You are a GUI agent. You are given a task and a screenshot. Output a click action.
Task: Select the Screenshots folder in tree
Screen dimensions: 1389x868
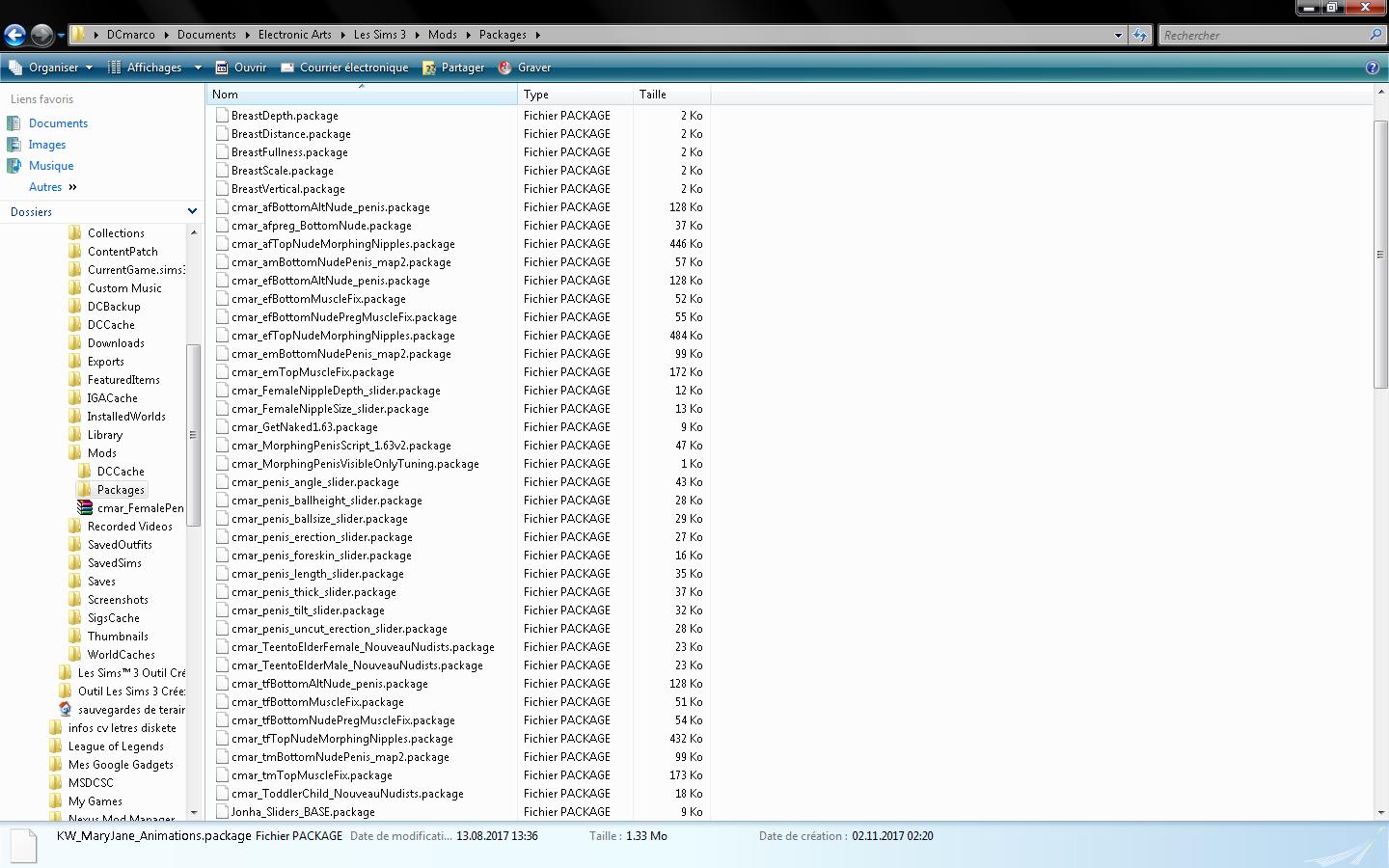pos(118,600)
